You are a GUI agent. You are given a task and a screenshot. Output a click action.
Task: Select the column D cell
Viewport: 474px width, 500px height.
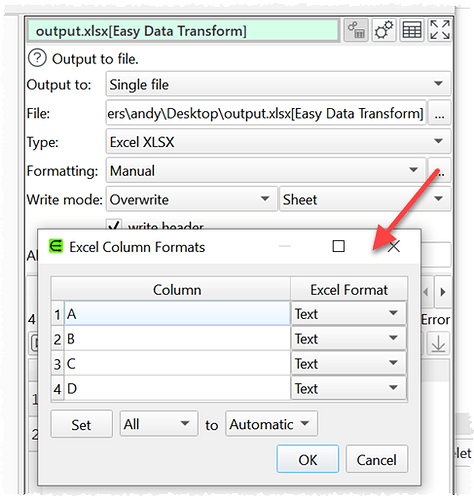point(177,388)
